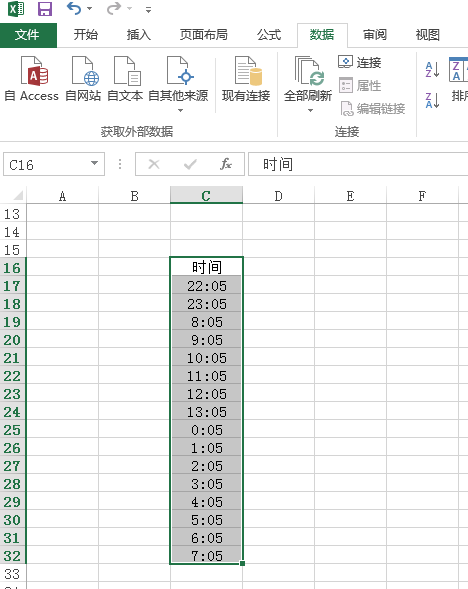
Task: Click the 编辑链接 button
Action: (372, 109)
